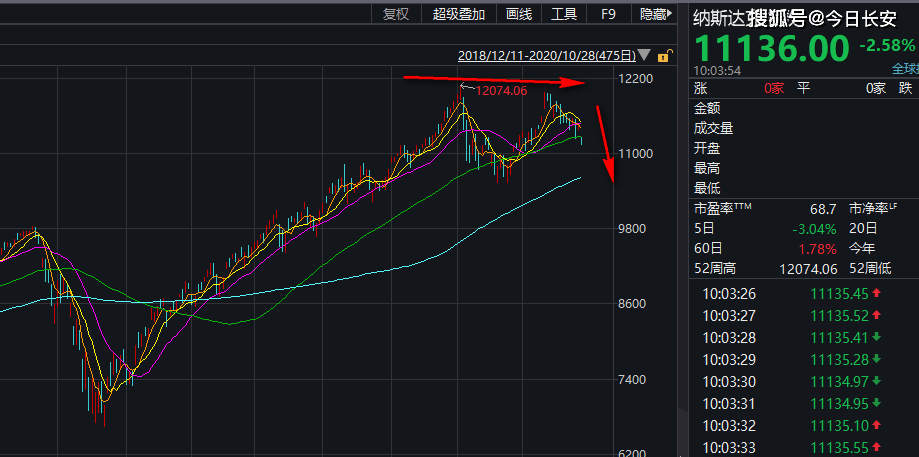Toggle the yellow lock icon

(x=663, y=56)
